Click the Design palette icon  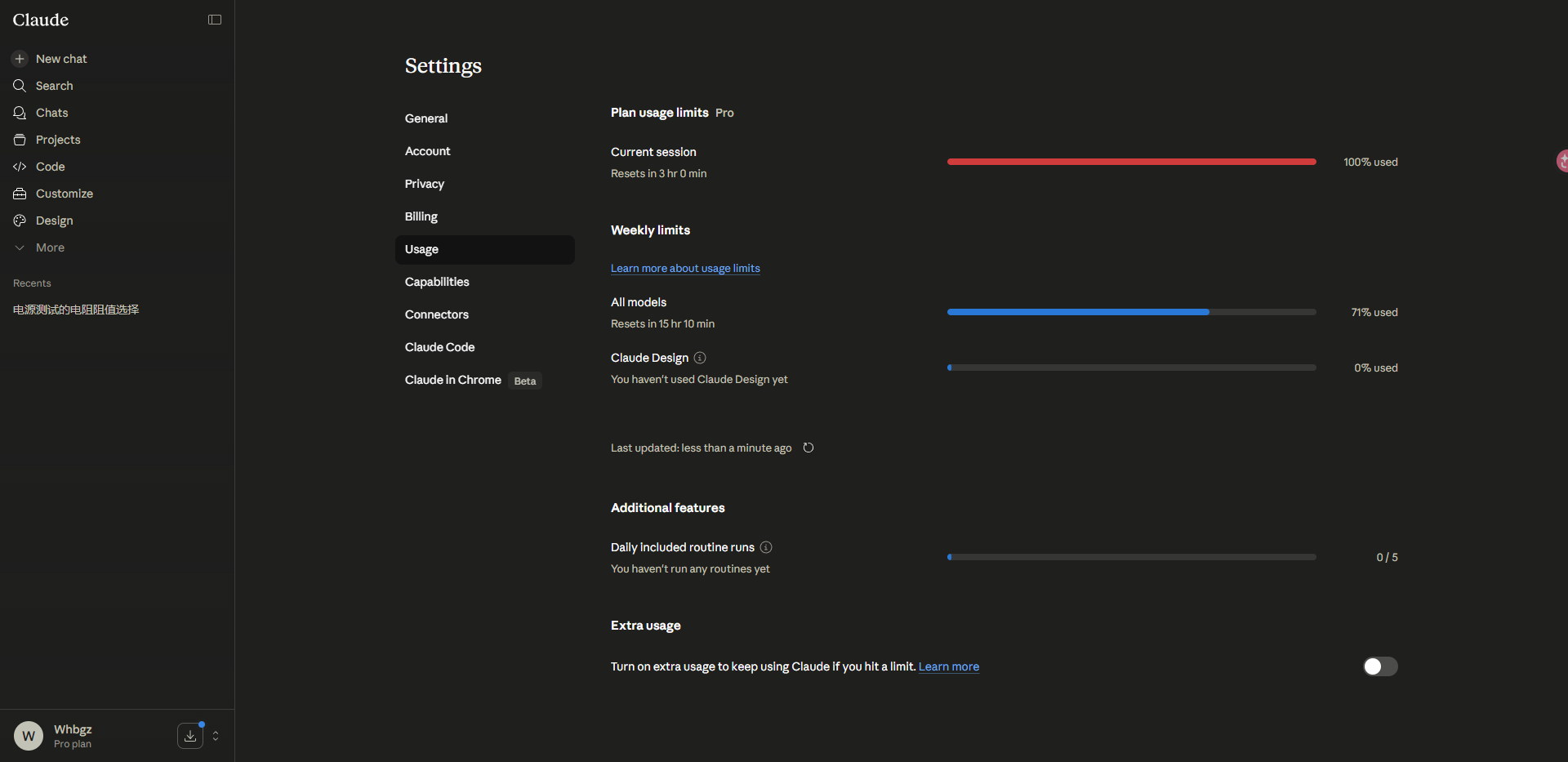[x=20, y=221]
